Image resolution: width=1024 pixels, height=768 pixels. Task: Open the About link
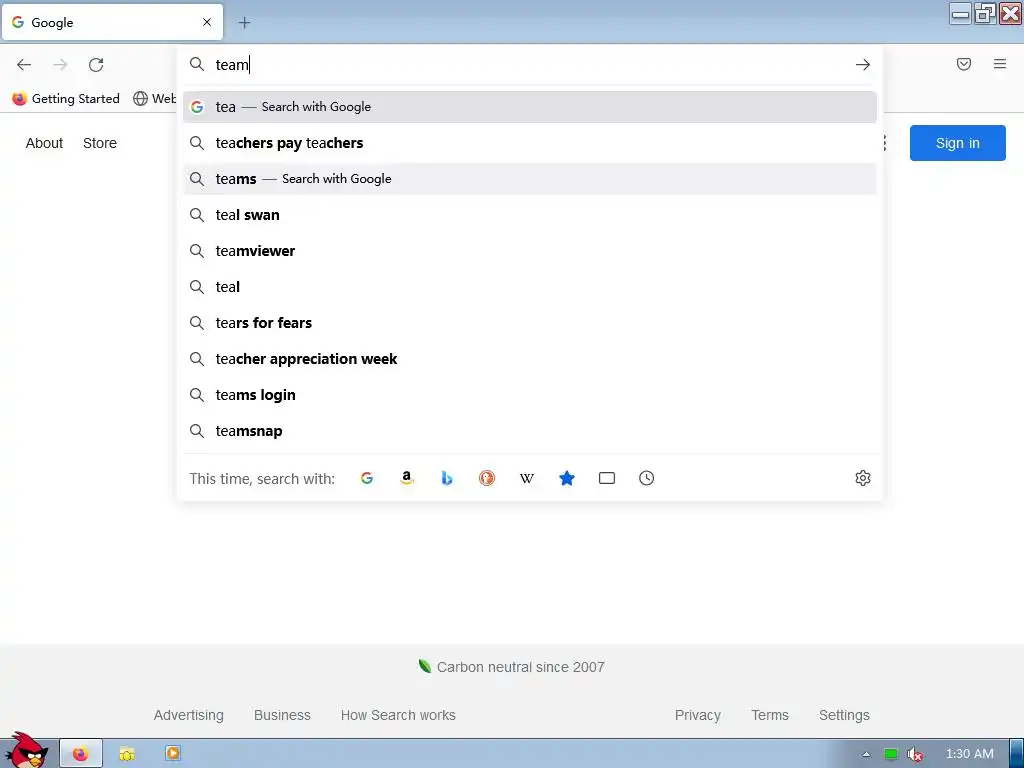44,143
